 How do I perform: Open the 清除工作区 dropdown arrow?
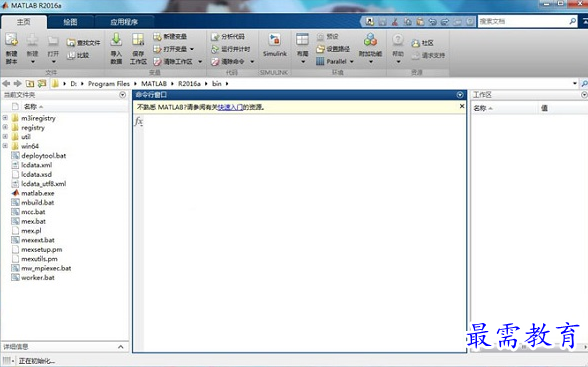[x=200, y=61]
